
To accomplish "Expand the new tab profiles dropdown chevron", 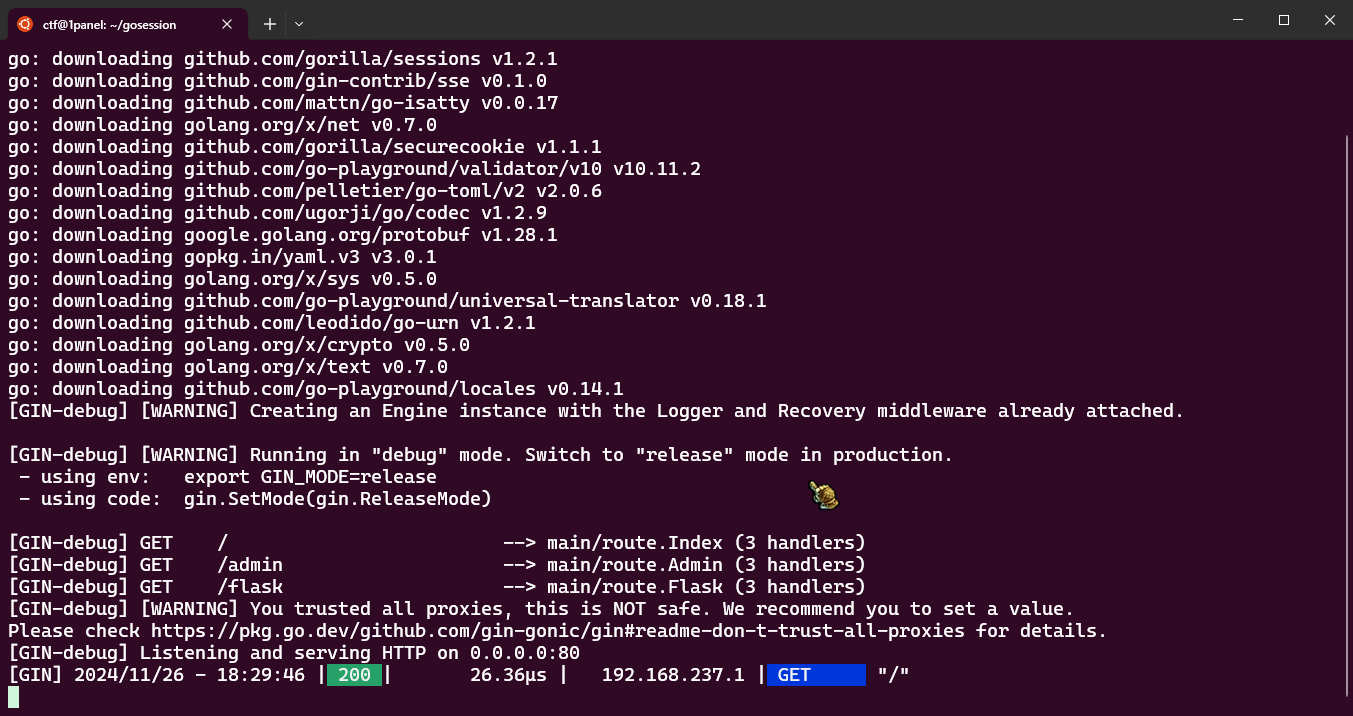I will [x=299, y=23].
